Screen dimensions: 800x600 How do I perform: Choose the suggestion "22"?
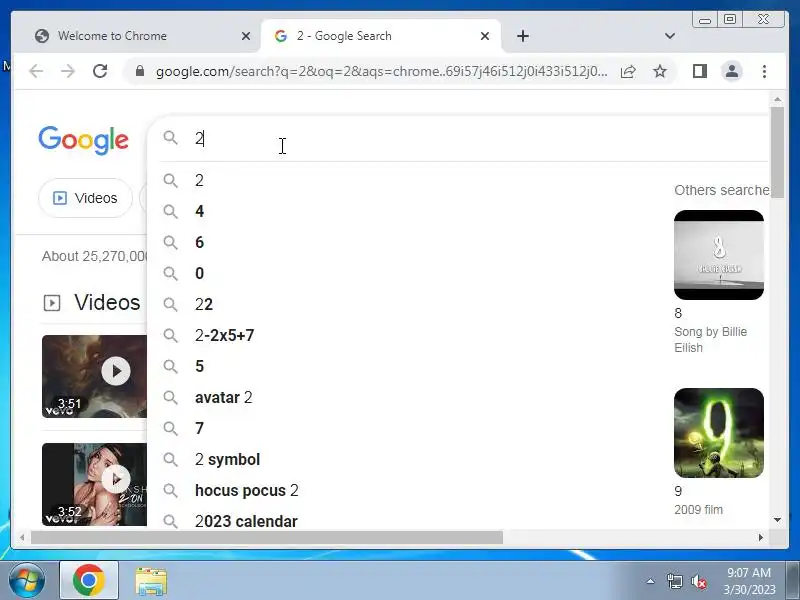coord(459,305)
